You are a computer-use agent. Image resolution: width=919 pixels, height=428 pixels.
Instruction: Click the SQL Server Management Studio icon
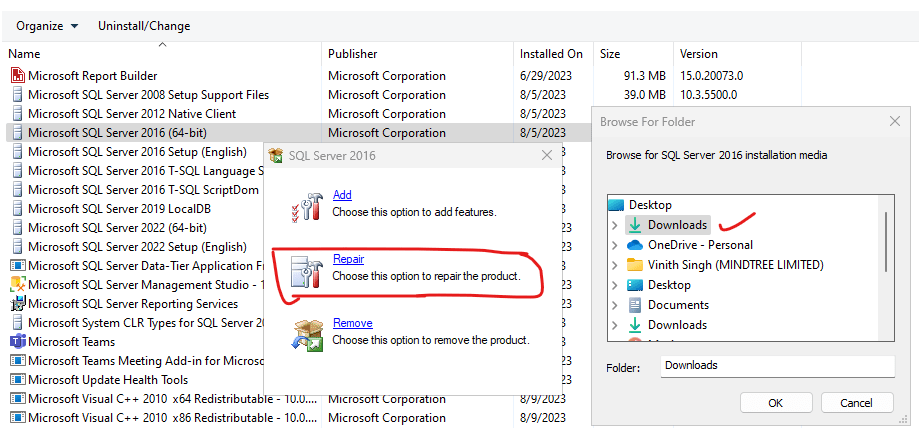[x=18, y=285]
